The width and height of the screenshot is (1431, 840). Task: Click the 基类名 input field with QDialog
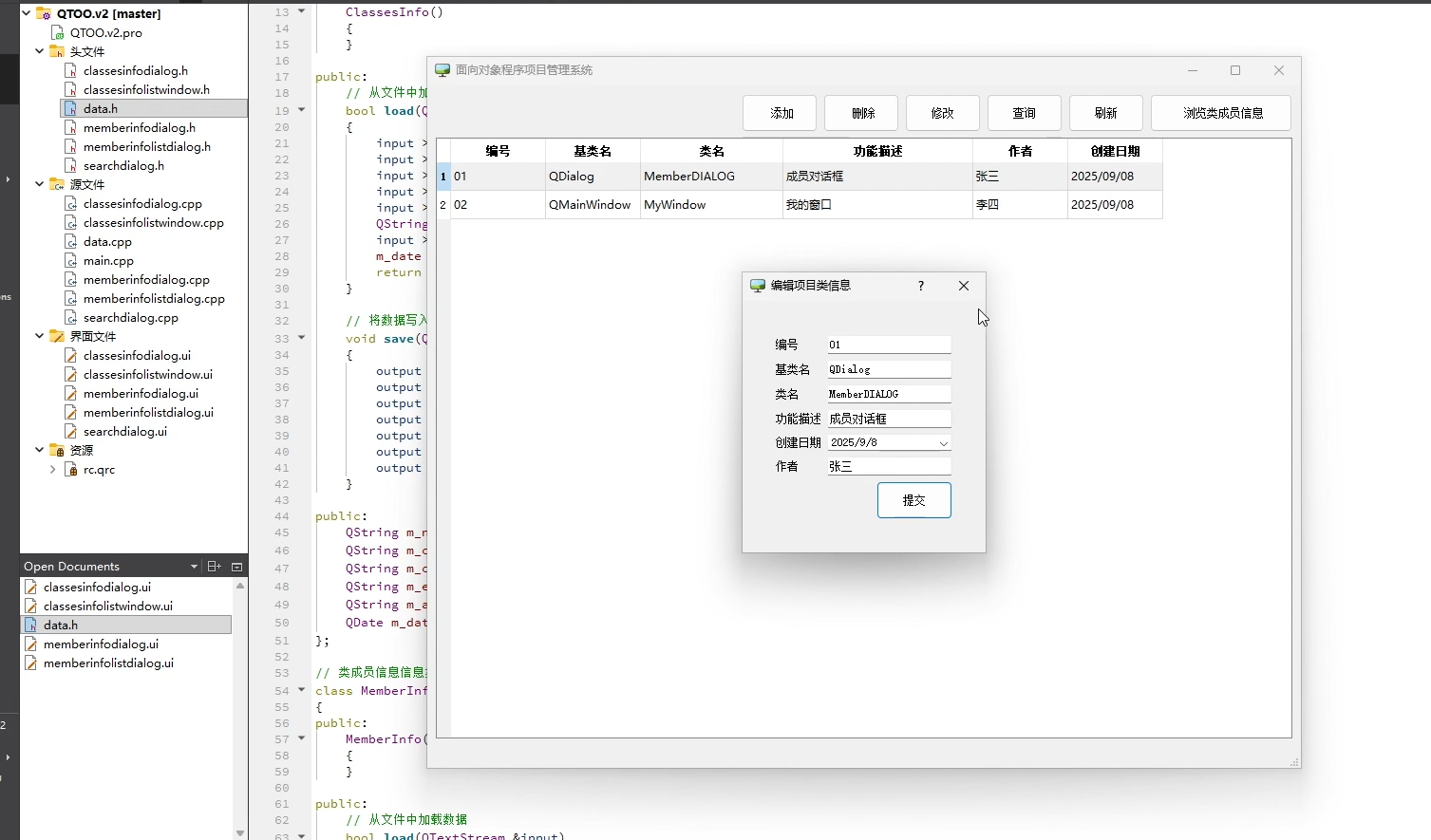tap(889, 369)
